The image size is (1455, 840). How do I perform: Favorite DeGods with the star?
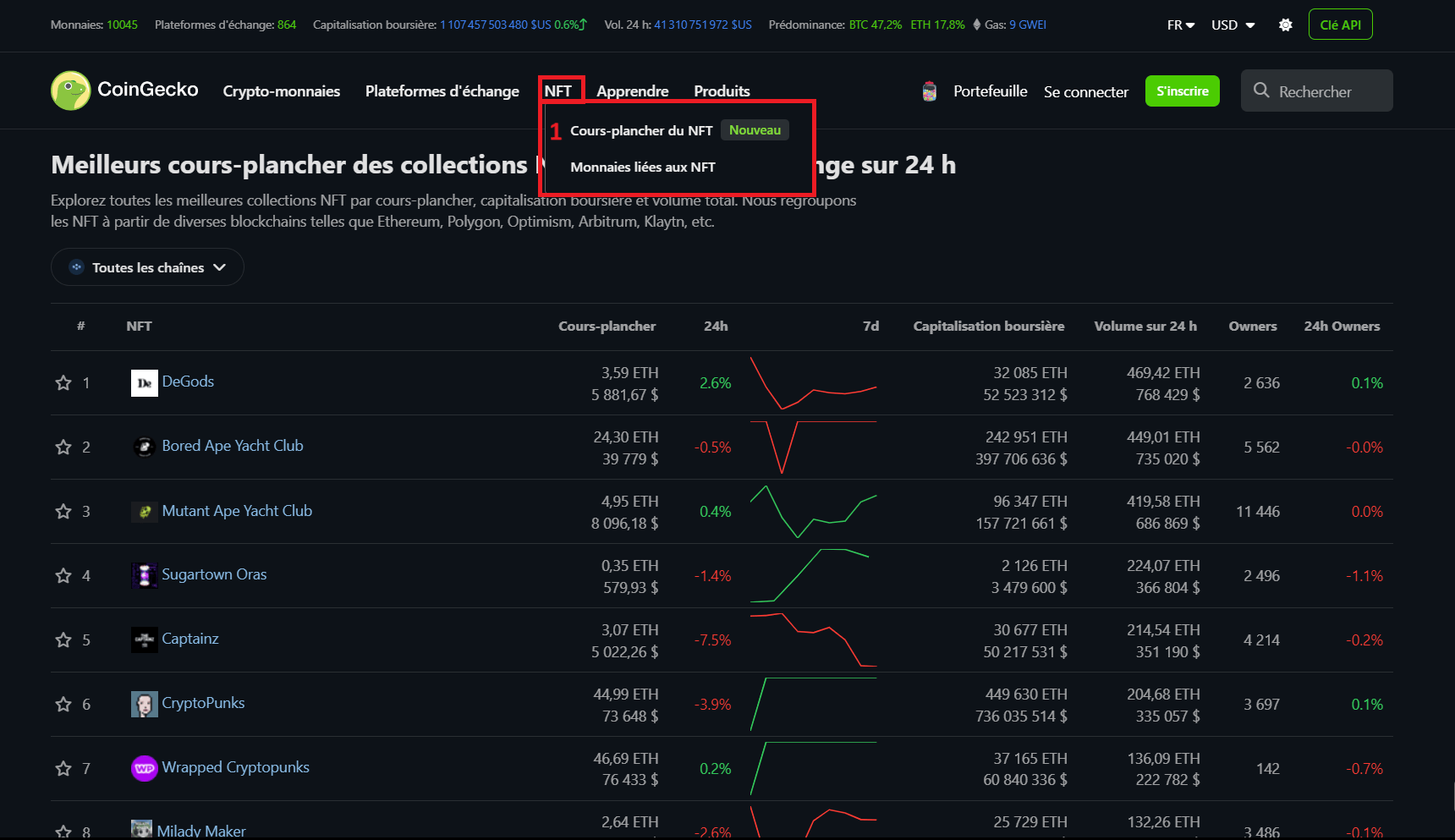point(63,383)
